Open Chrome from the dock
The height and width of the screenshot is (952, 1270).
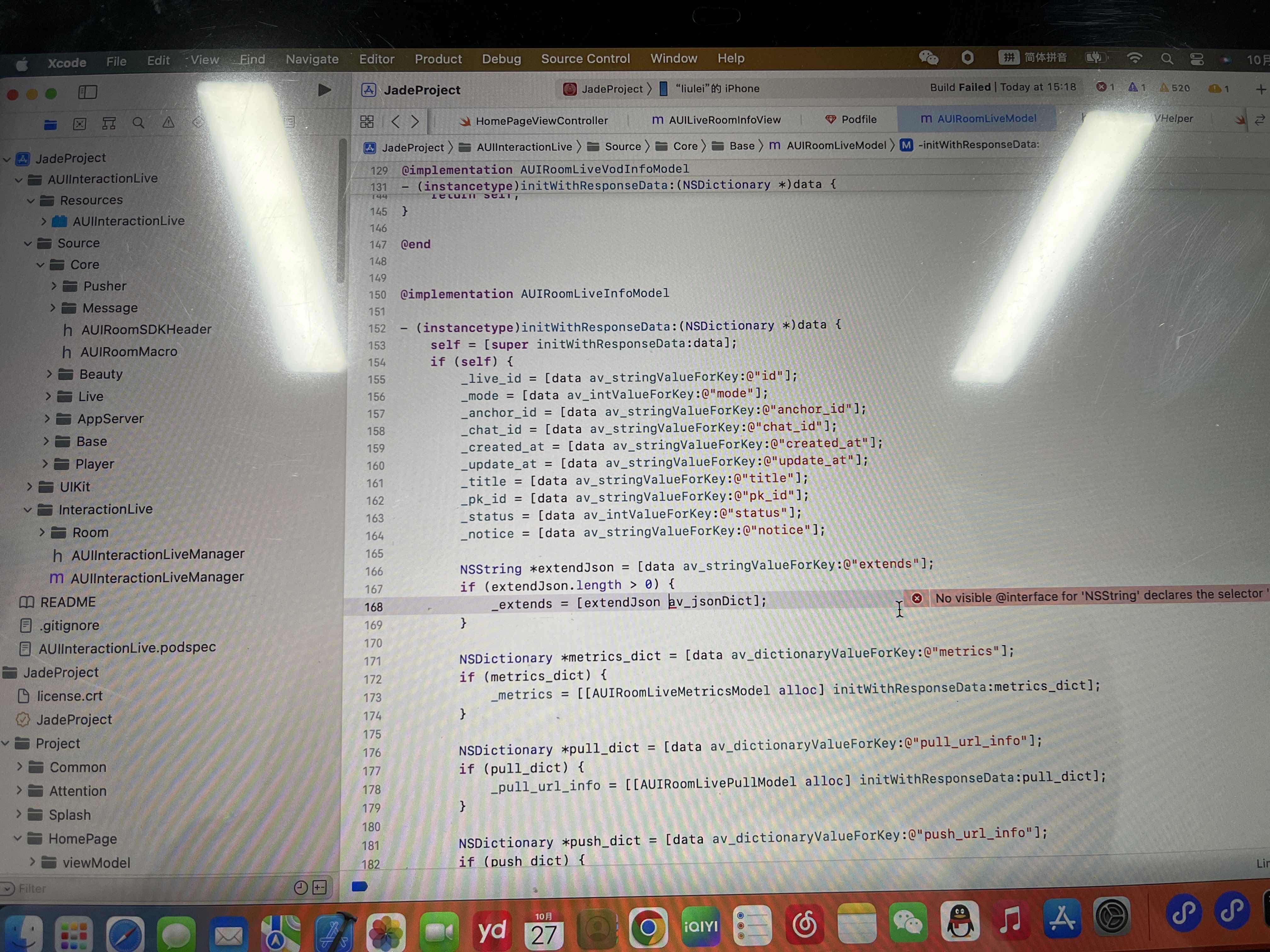[648, 927]
